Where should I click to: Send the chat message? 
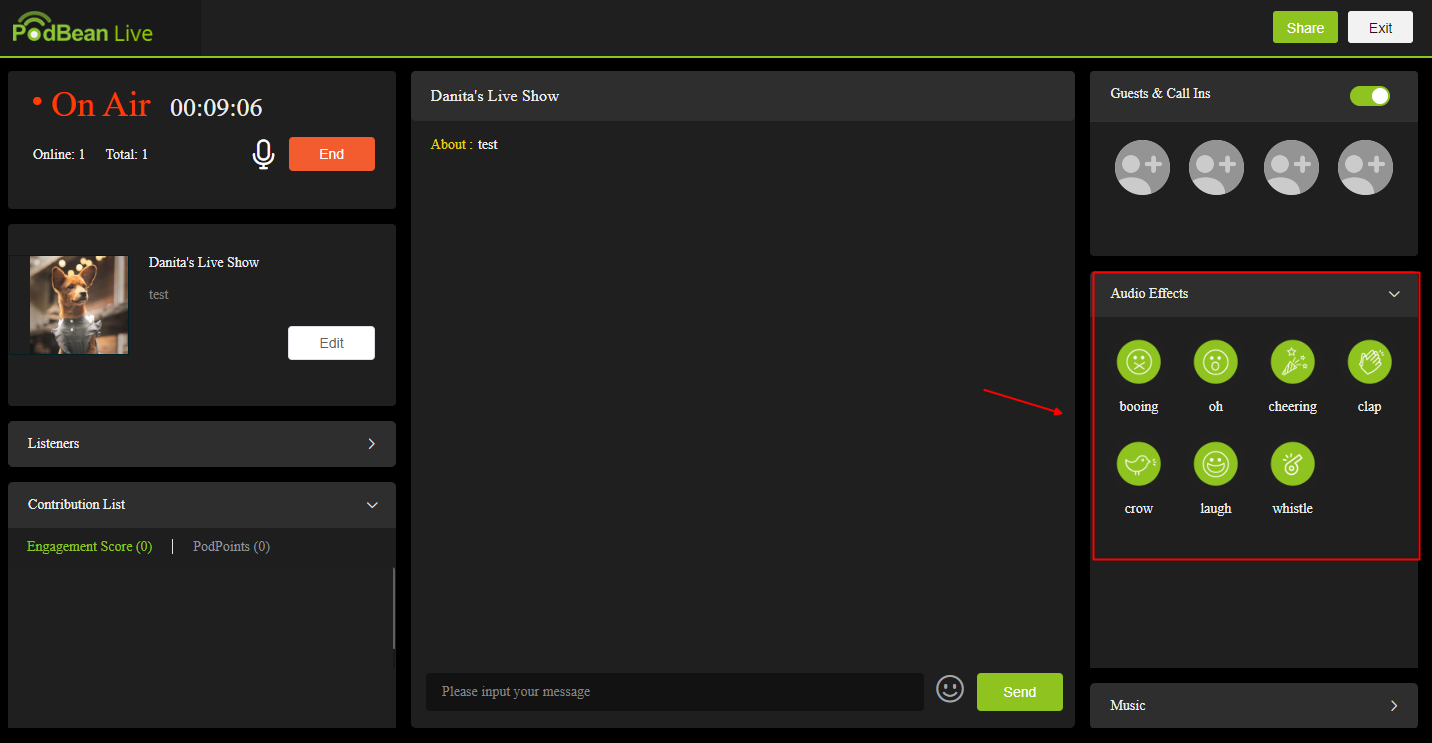point(1019,692)
